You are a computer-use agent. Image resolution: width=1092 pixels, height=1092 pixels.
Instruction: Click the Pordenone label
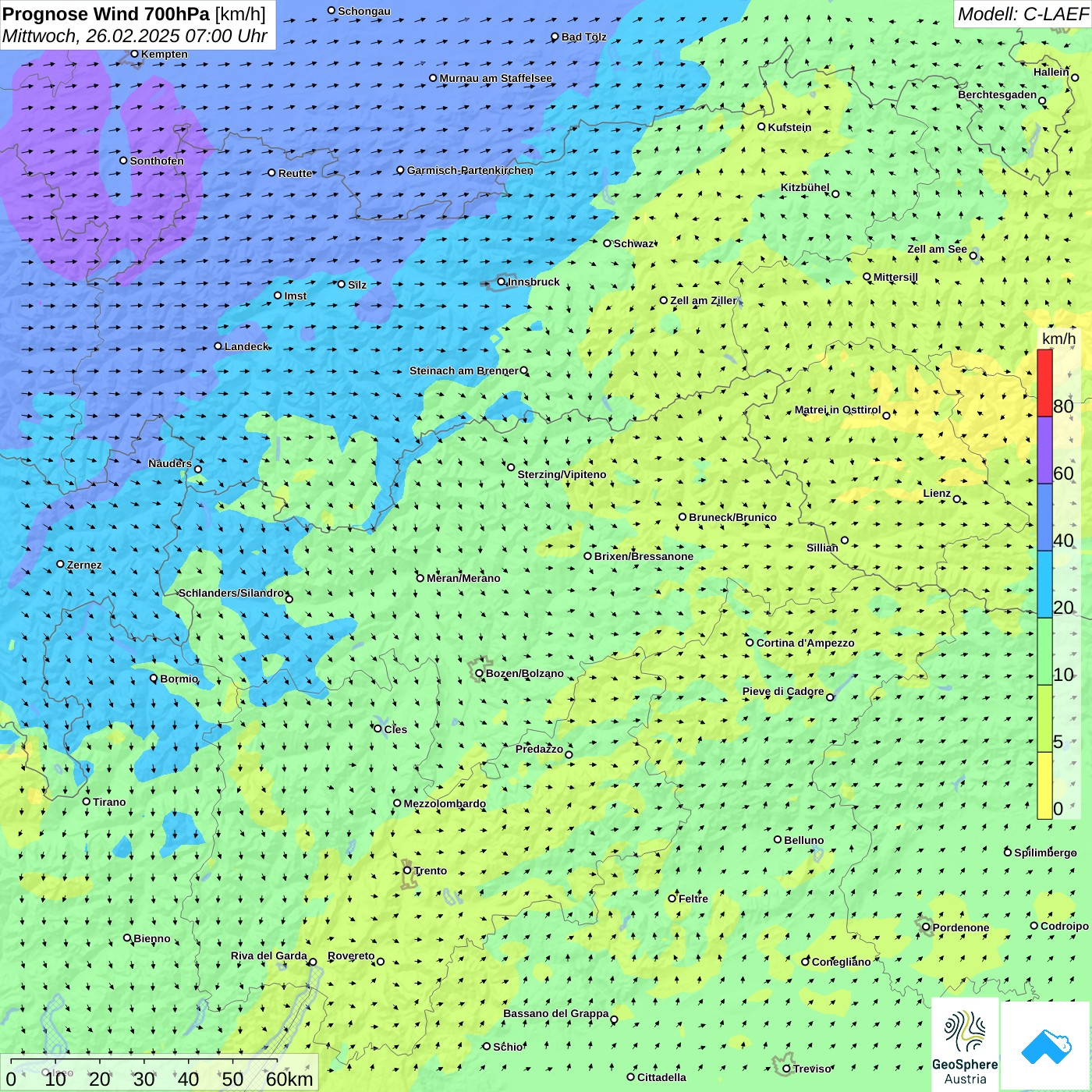(x=961, y=927)
